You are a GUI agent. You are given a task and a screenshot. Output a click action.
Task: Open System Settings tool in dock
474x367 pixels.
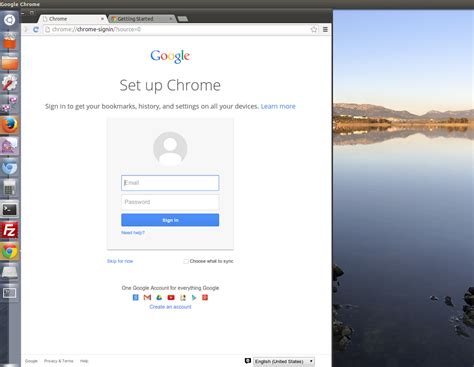(9, 83)
